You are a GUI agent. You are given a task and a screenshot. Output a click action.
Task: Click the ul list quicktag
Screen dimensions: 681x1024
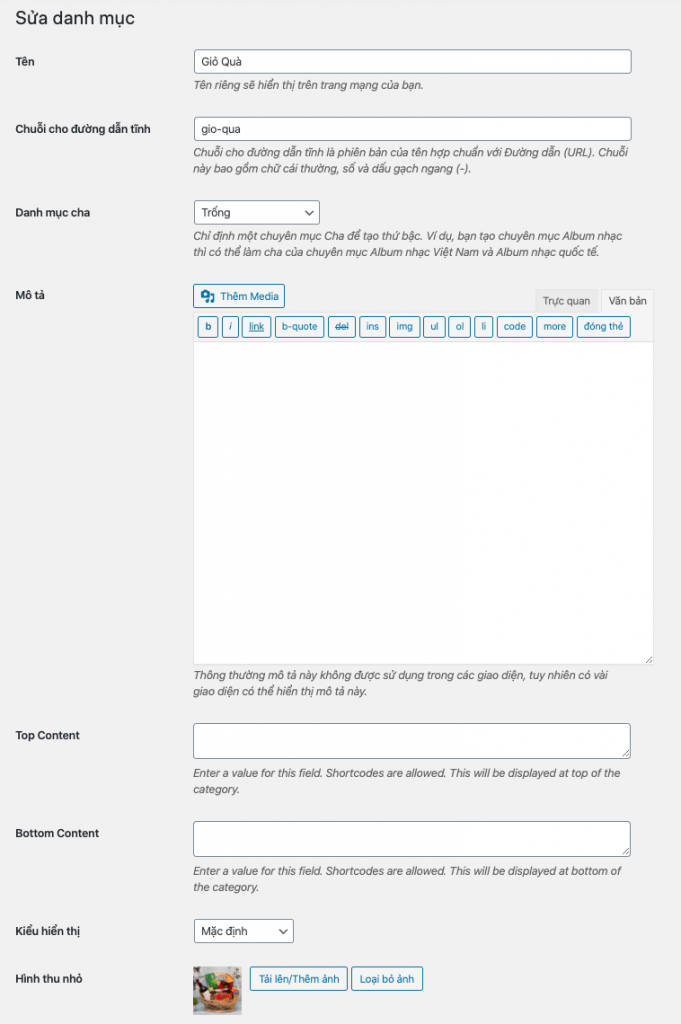click(x=434, y=327)
